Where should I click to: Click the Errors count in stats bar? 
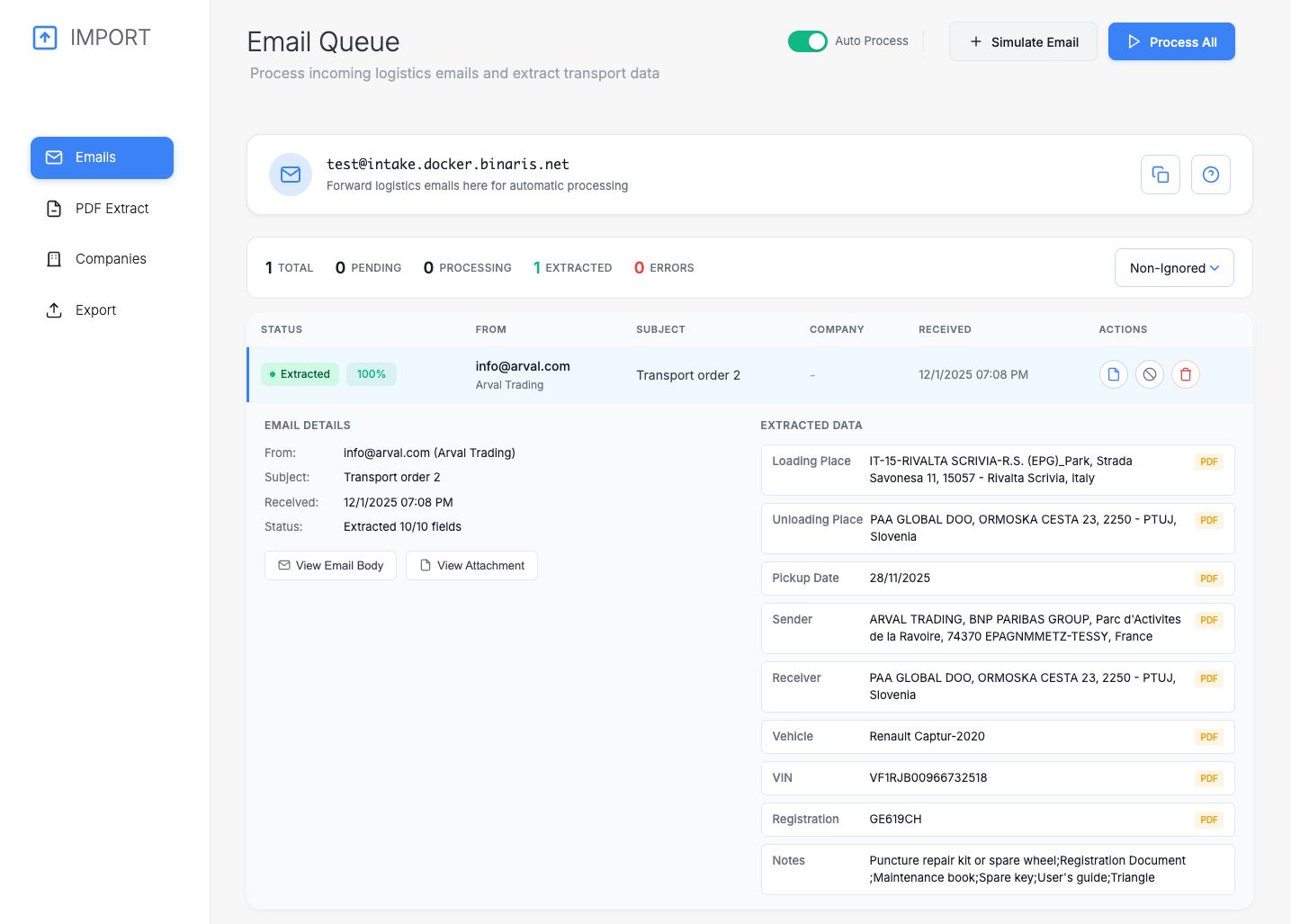pyautogui.click(x=664, y=268)
